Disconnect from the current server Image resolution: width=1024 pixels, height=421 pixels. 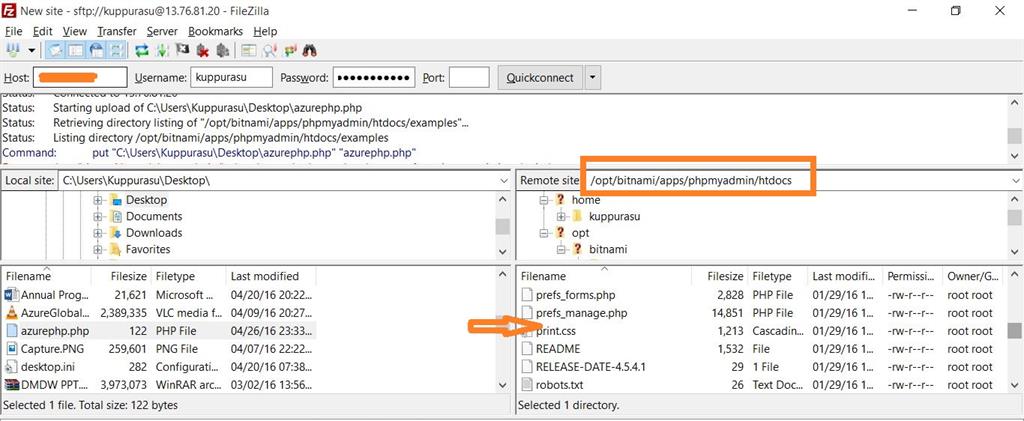[x=202, y=50]
